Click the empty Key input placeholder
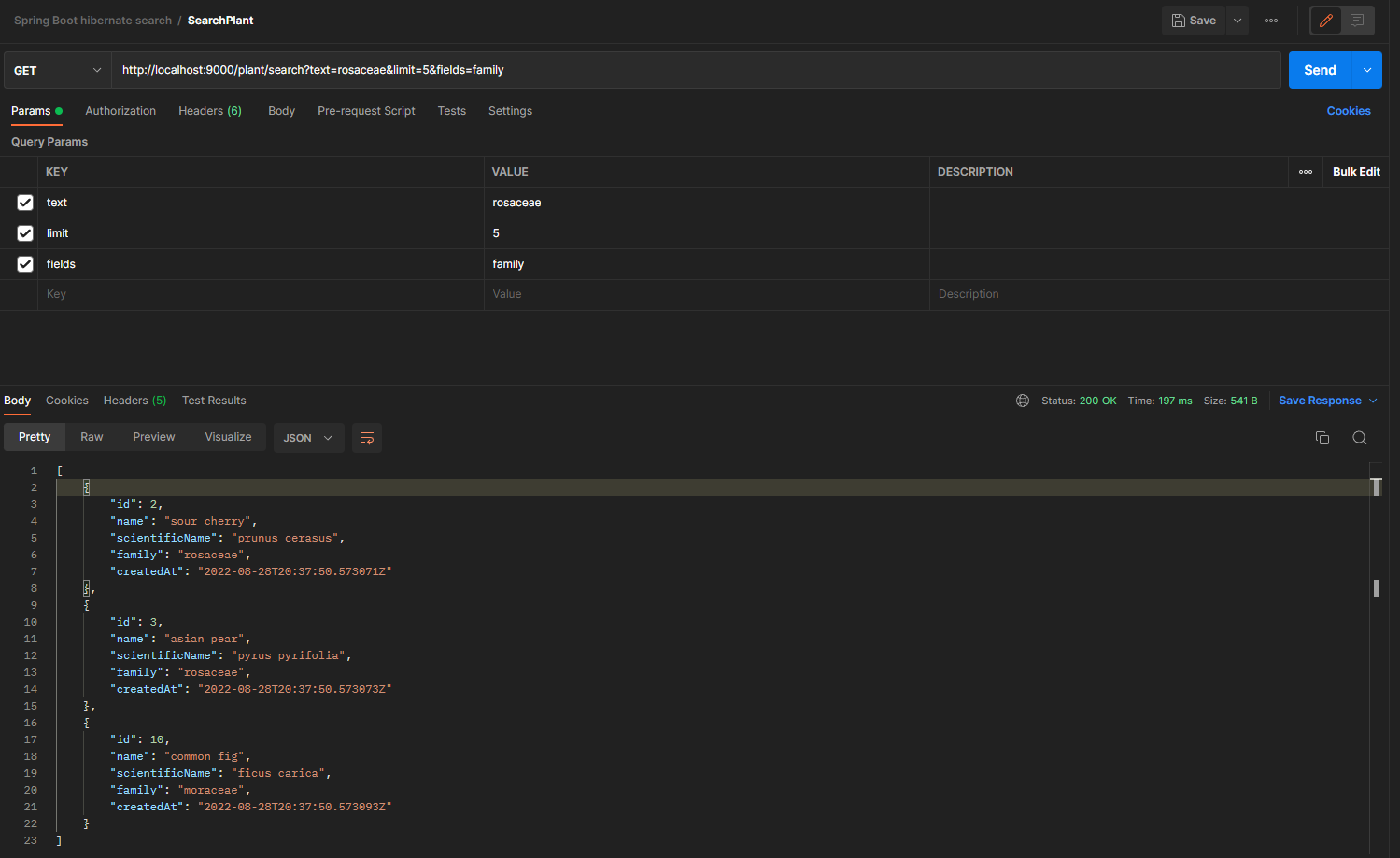The height and width of the screenshot is (858, 1400). (261, 294)
